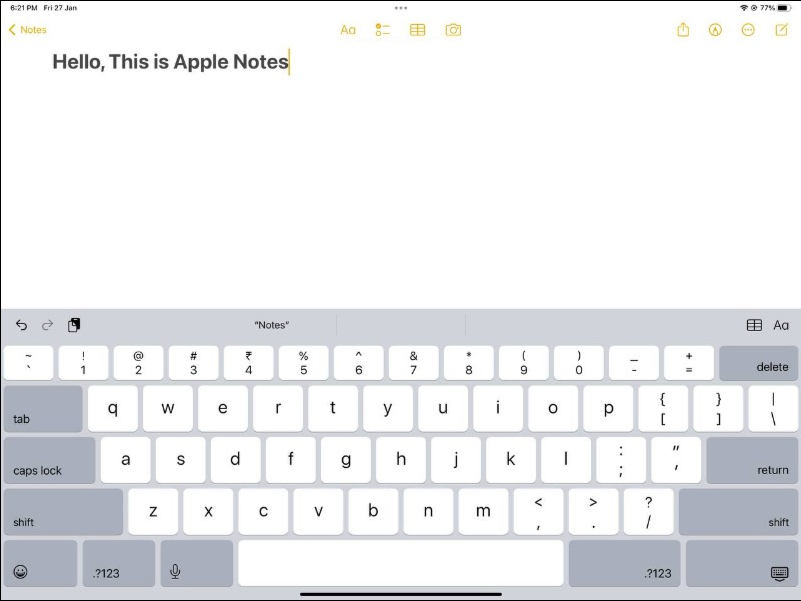Toggle the caps lock key

49,460
